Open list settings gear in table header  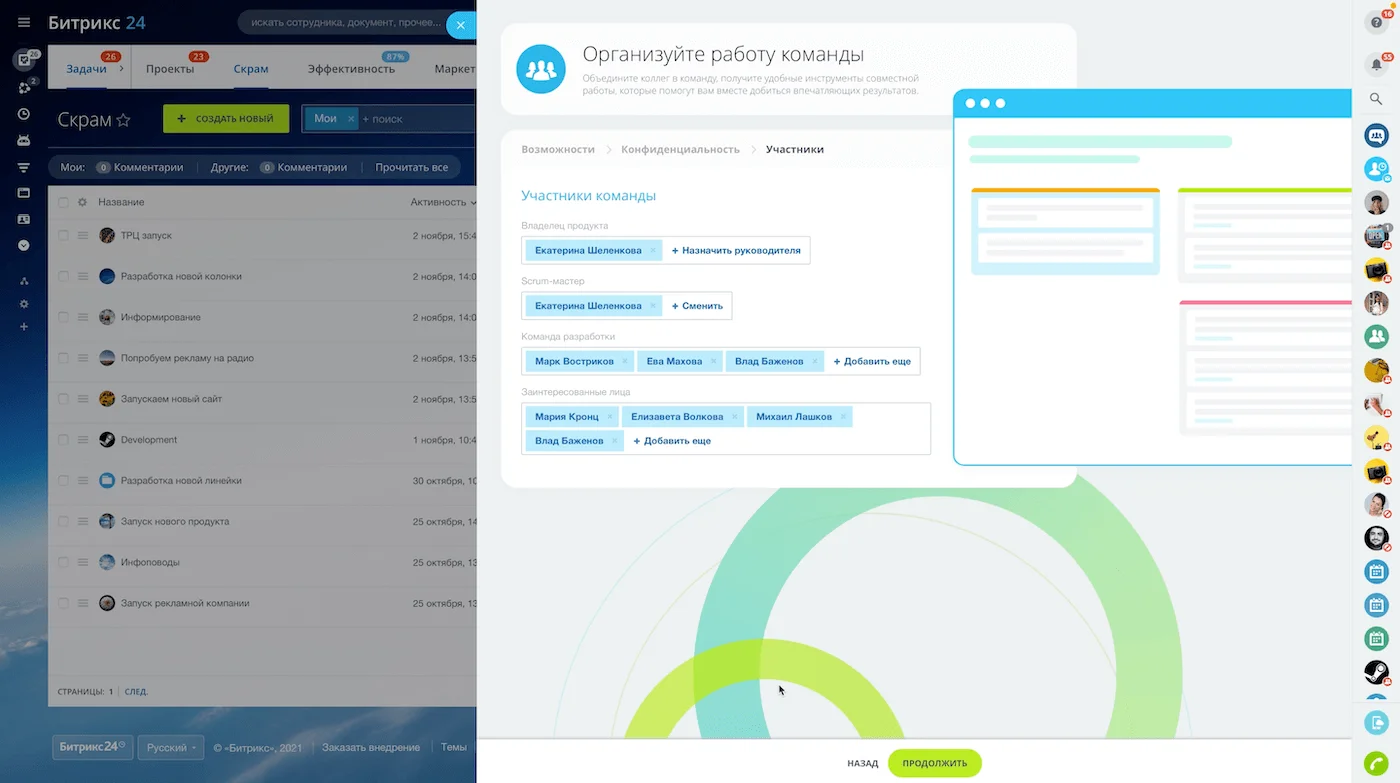(x=82, y=202)
